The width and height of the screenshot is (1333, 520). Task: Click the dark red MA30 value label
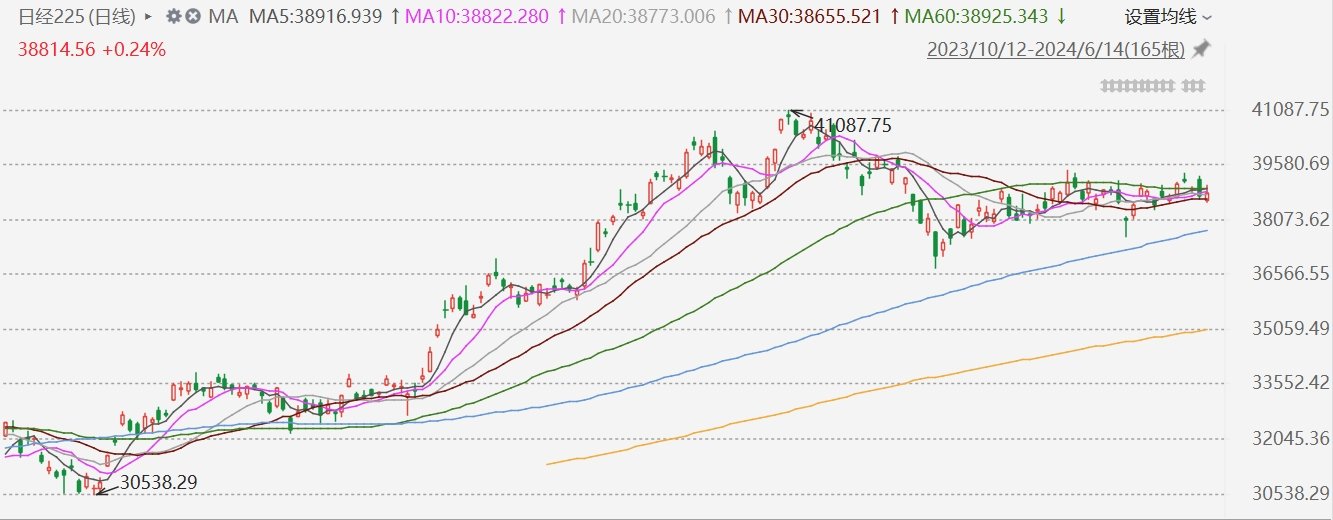coord(808,17)
